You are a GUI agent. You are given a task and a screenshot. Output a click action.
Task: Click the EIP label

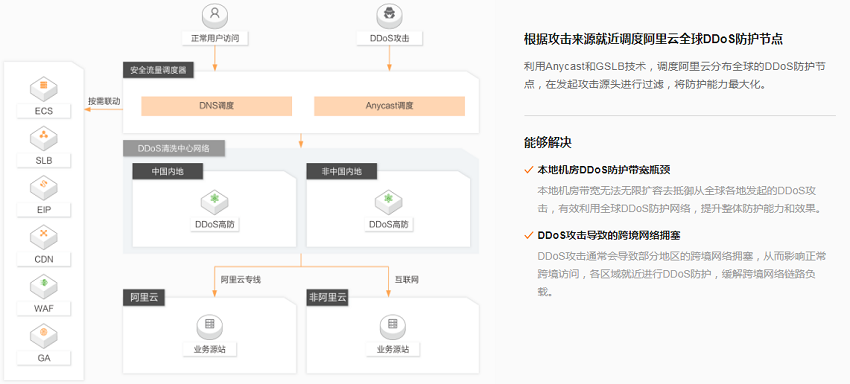pos(44,210)
